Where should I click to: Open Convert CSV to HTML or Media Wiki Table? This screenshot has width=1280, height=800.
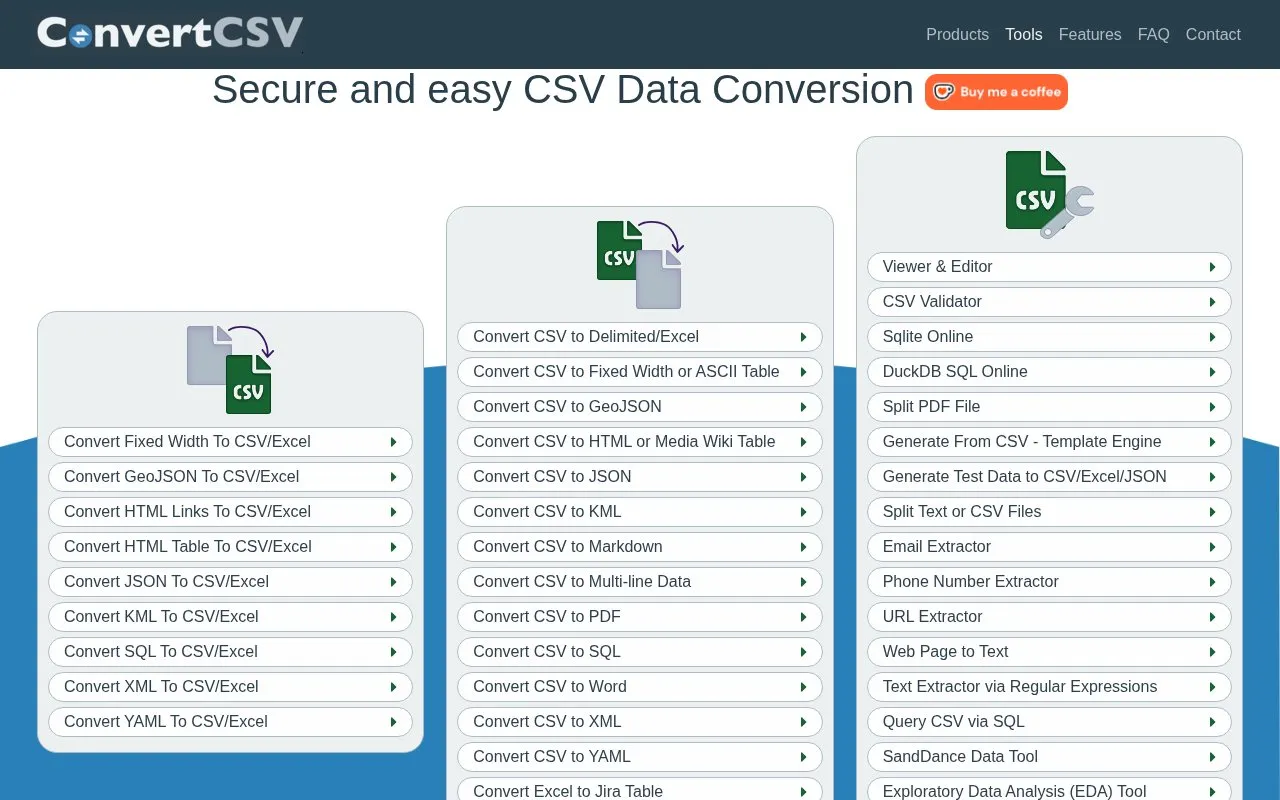(640, 442)
